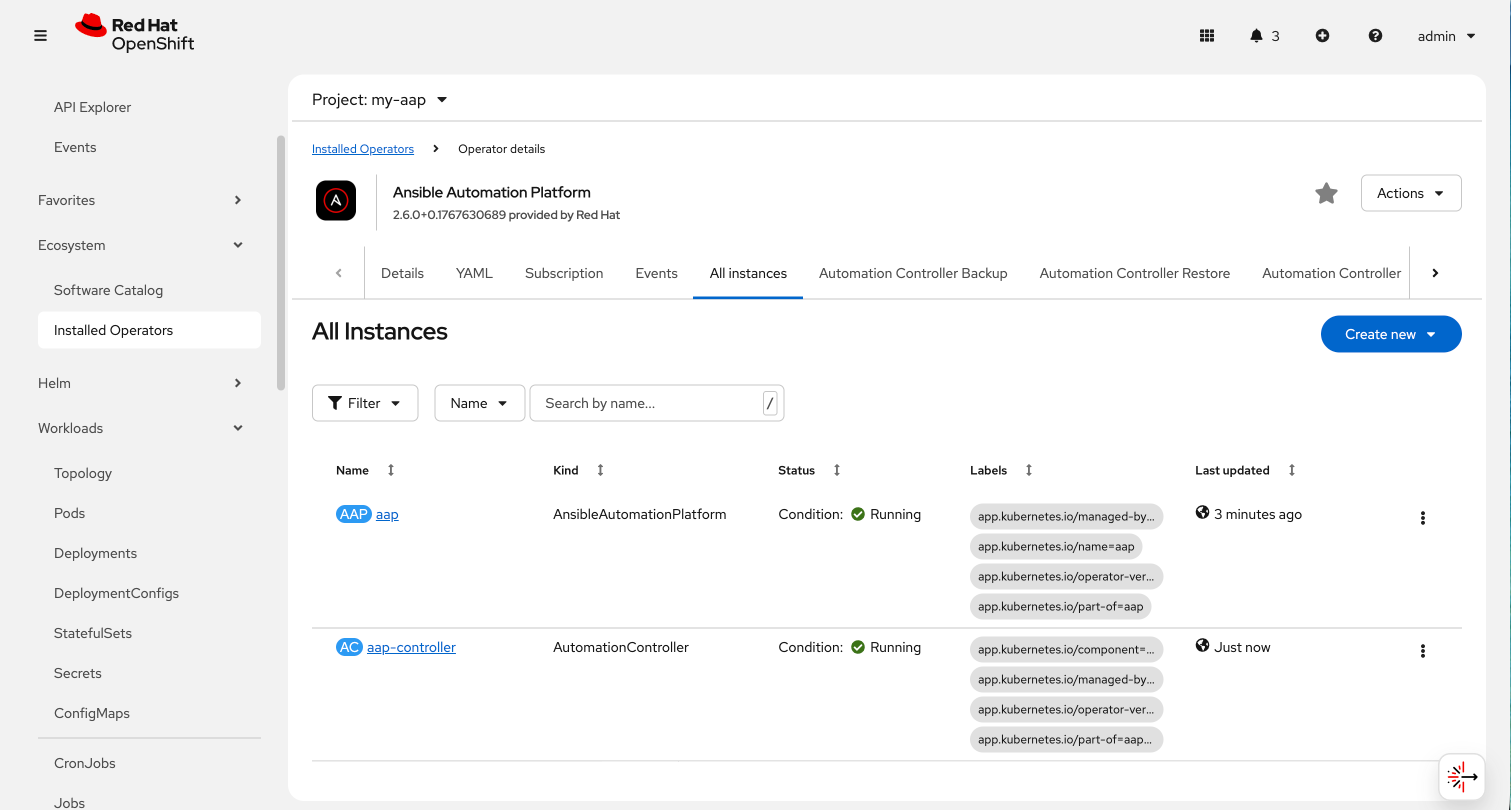Image resolution: width=1511 pixels, height=810 pixels.
Task: Click the Create new button
Action: tap(1390, 334)
